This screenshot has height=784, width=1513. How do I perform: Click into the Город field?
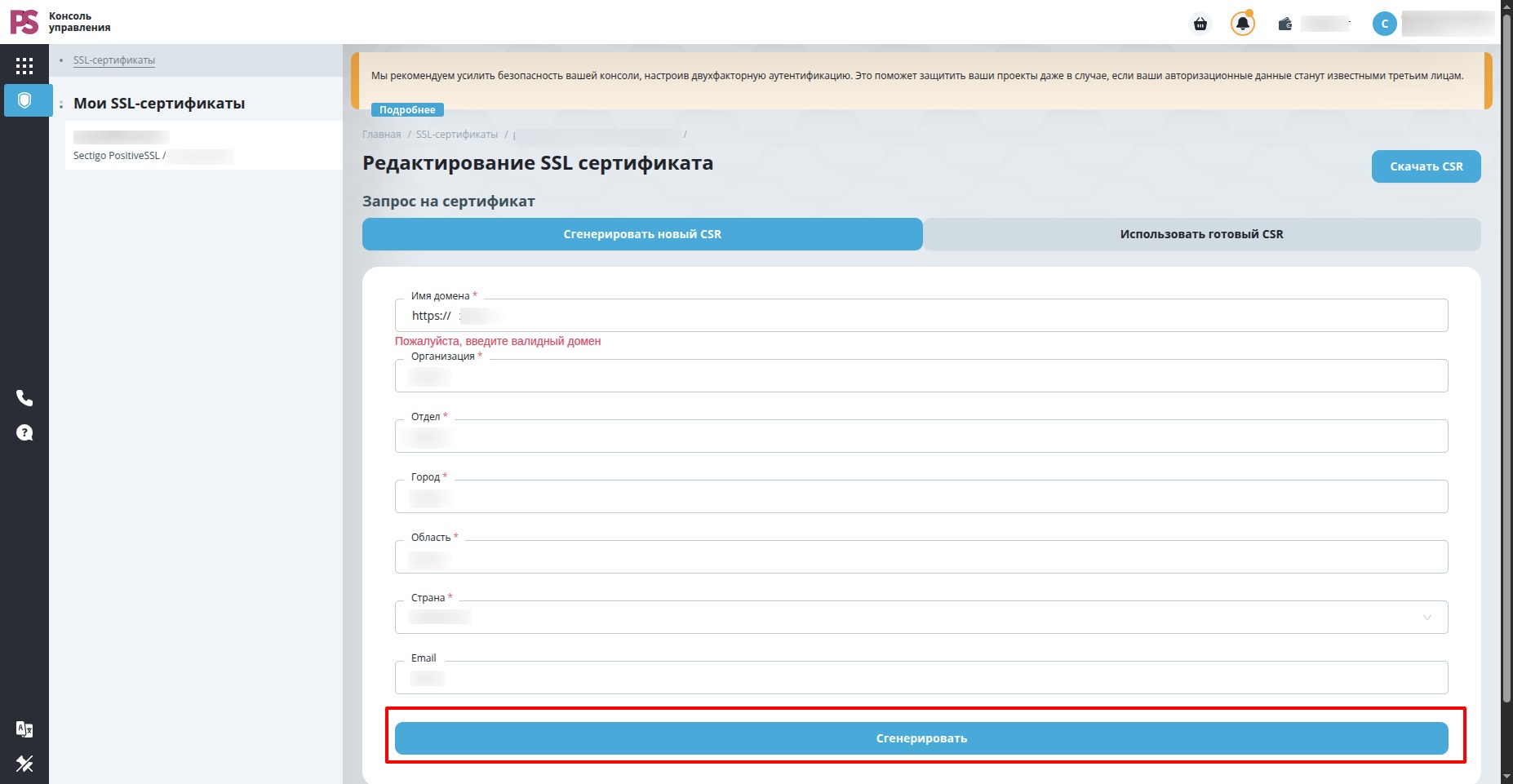921,496
